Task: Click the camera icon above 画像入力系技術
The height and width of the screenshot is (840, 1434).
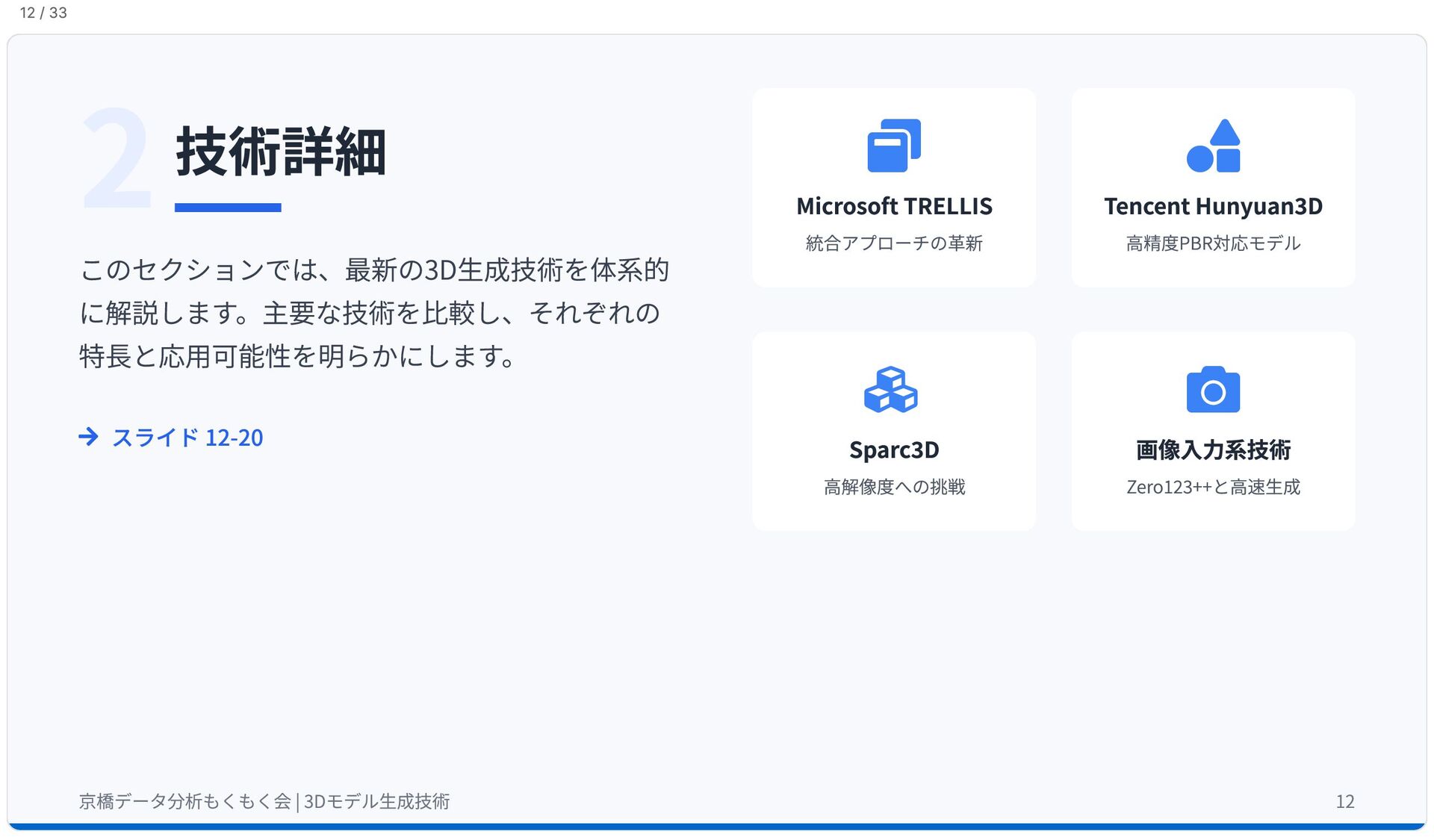Action: pos(1213,389)
